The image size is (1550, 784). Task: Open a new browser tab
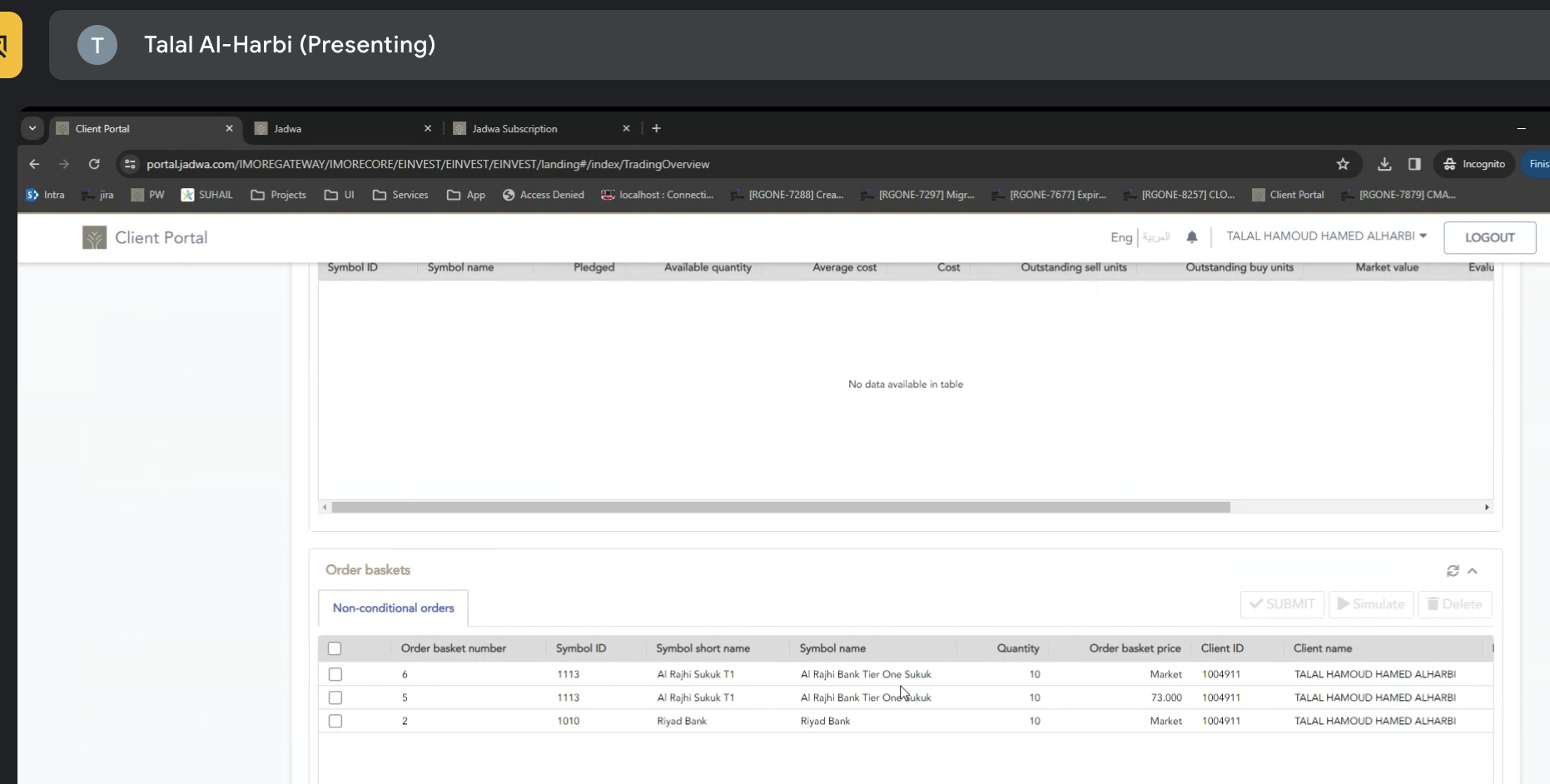[x=656, y=128]
